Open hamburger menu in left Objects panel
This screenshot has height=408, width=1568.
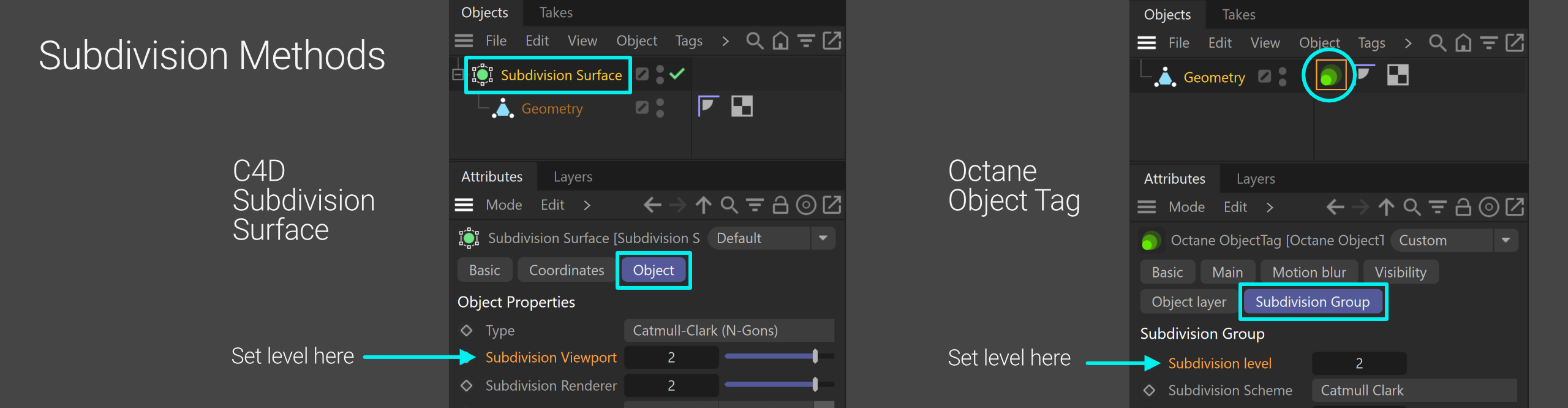coord(464,41)
